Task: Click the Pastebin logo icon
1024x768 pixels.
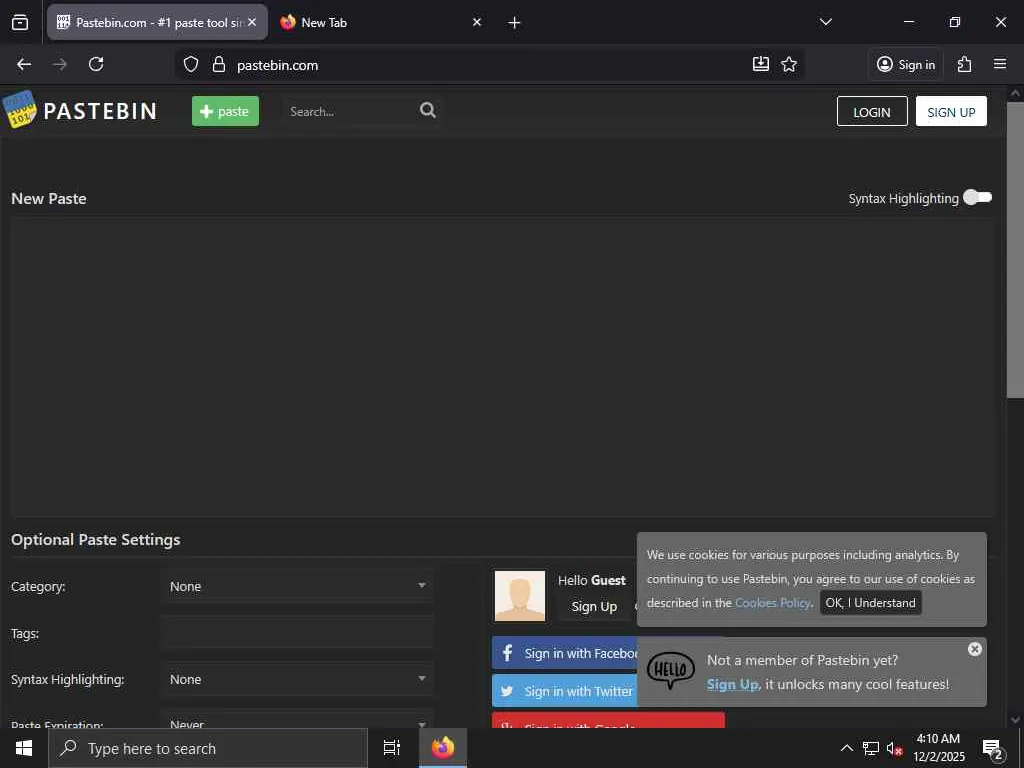Action: (20, 110)
